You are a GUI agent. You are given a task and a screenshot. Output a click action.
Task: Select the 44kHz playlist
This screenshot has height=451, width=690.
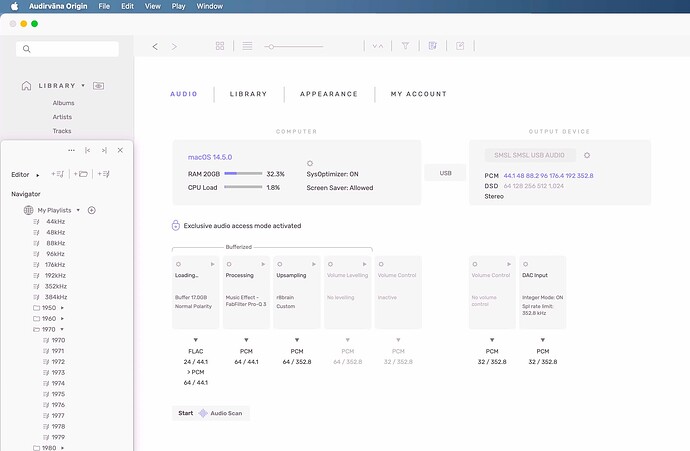[56, 221]
